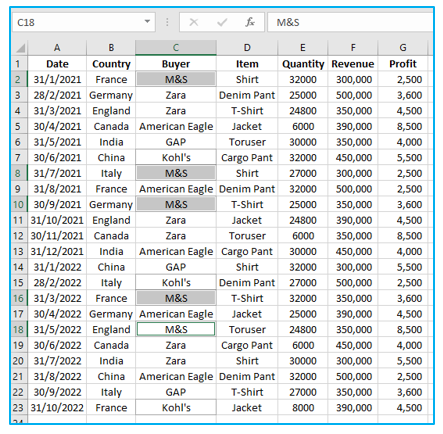Click the formula bar options dots handle
Image resolution: width=443 pixels, height=434 pixels.
167,22
